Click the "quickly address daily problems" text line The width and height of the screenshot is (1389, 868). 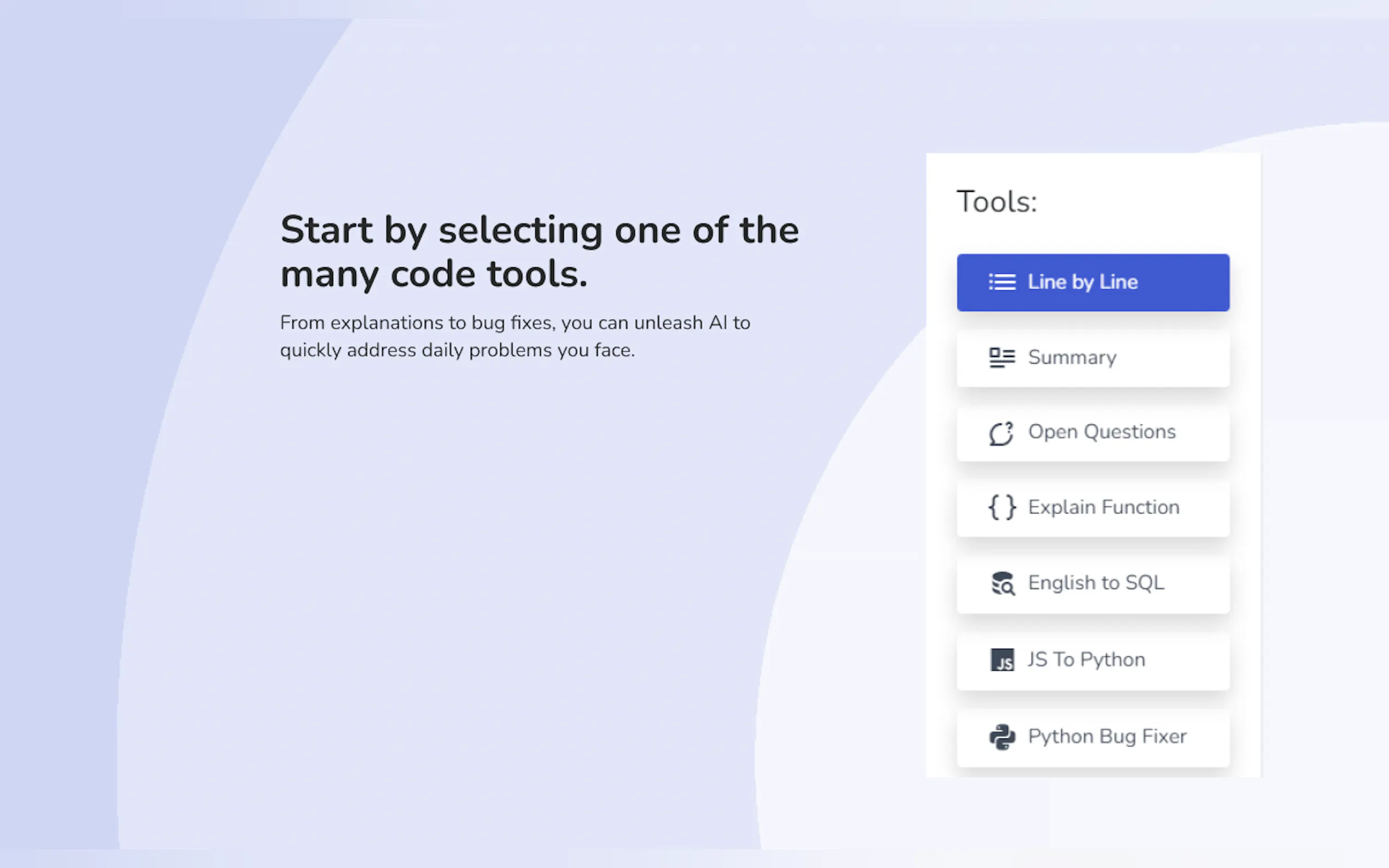tap(457, 350)
